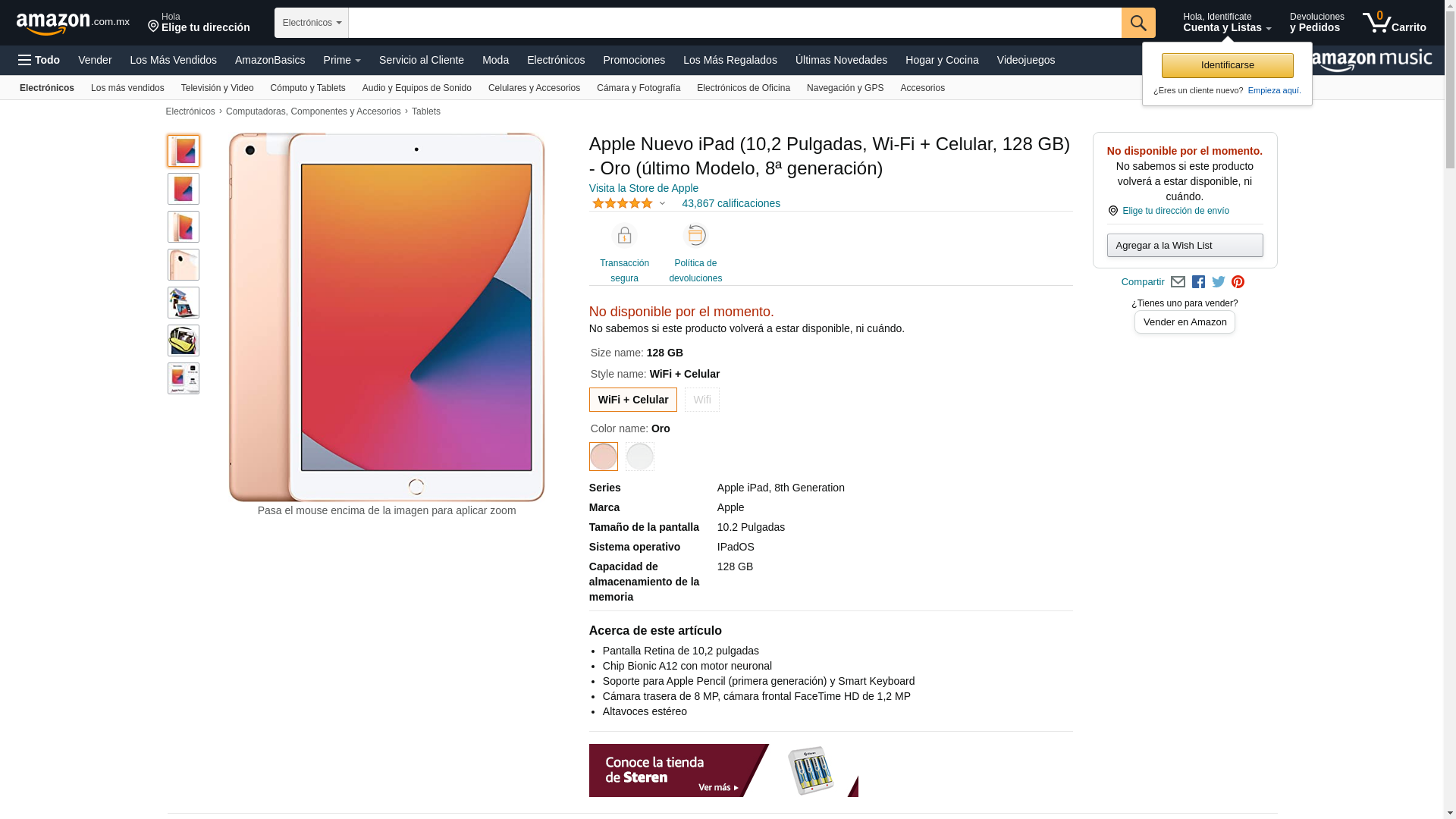Click Agregar a la Wish List

(x=1185, y=245)
